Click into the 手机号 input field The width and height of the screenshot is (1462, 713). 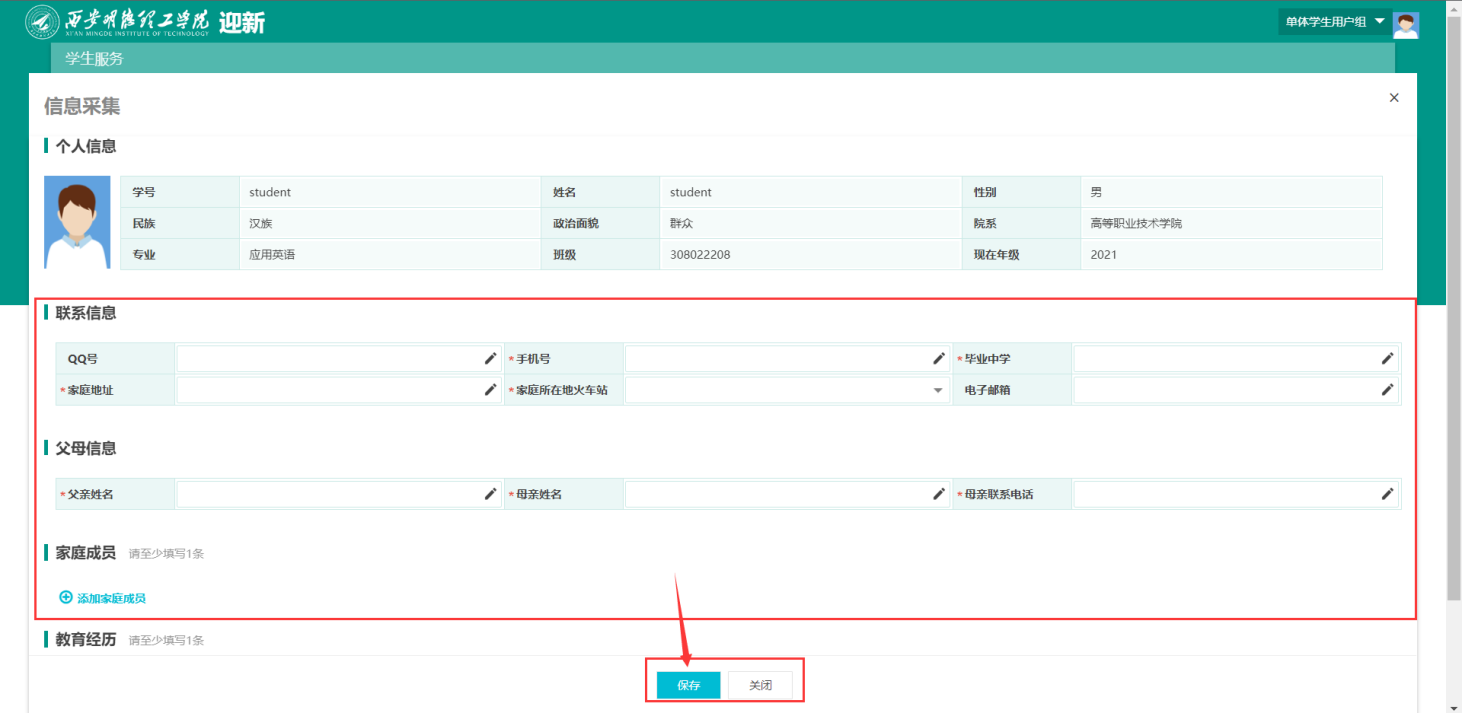pos(775,358)
